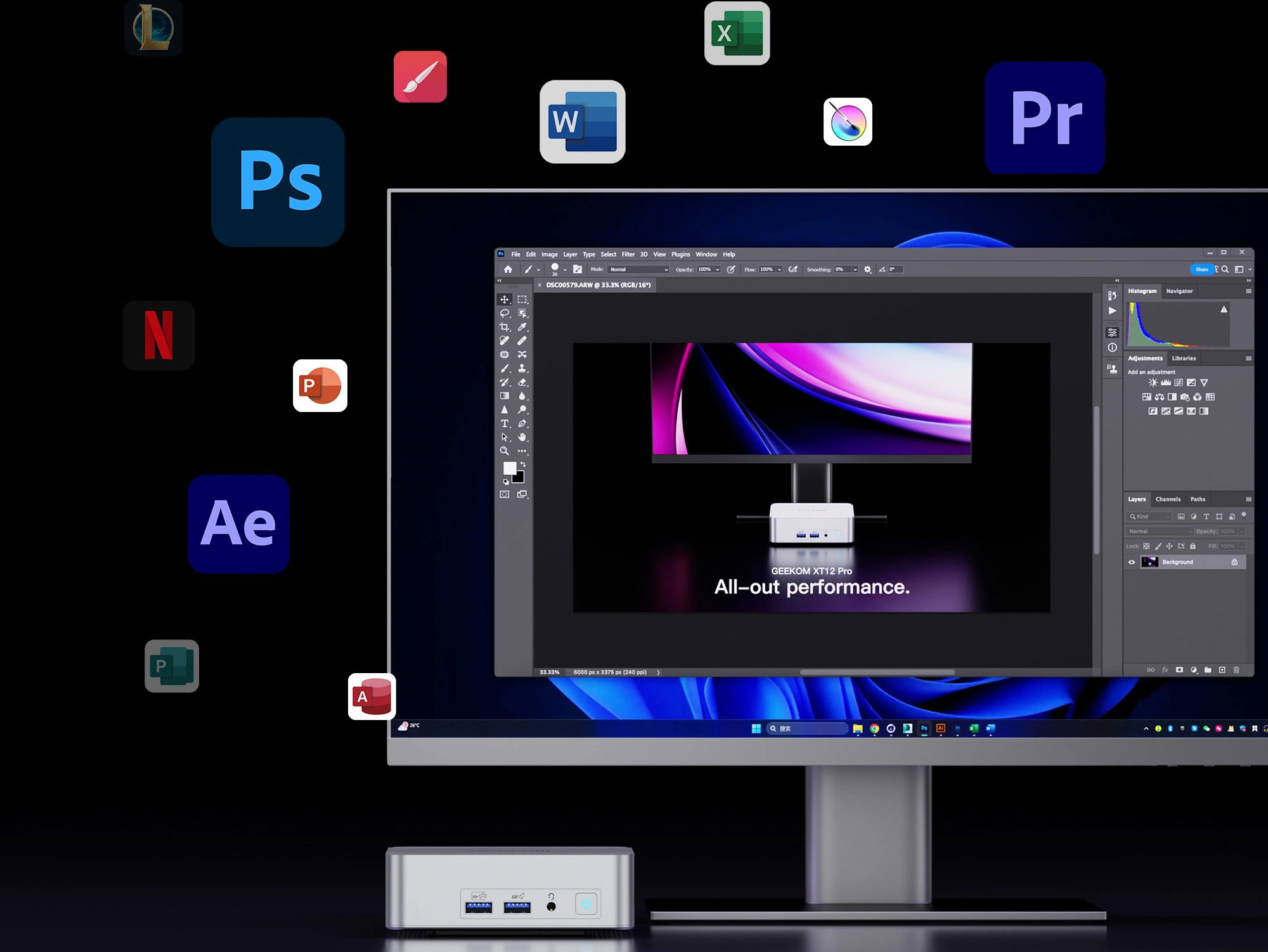
Task: Click the Home icon in options bar
Action: (508, 269)
